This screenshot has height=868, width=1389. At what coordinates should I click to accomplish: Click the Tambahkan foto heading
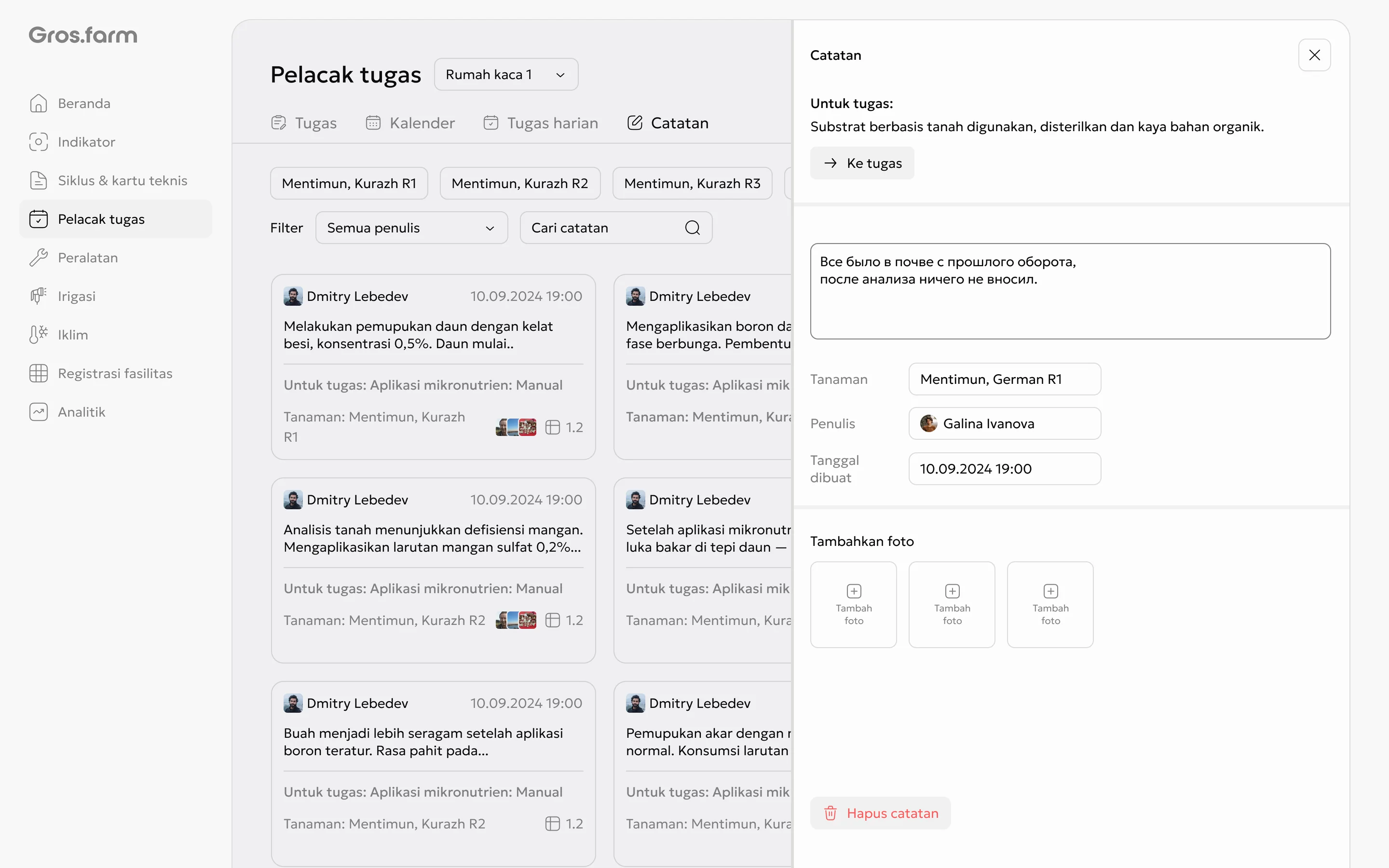(x=861, y=541)
